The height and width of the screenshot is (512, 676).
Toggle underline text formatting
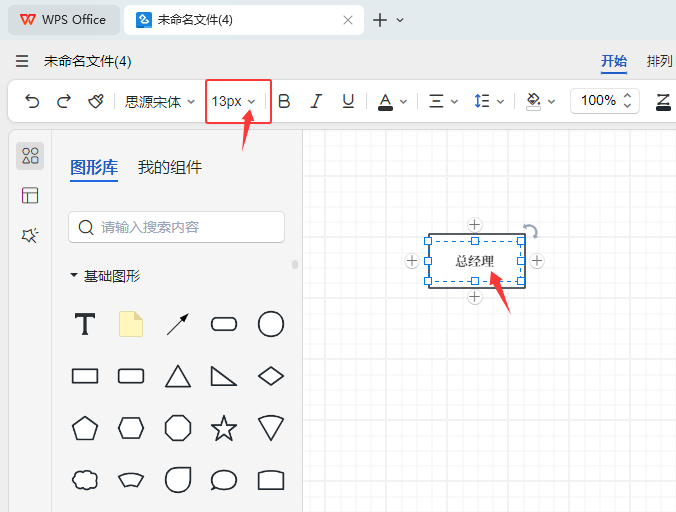click(x=348, y=101)
